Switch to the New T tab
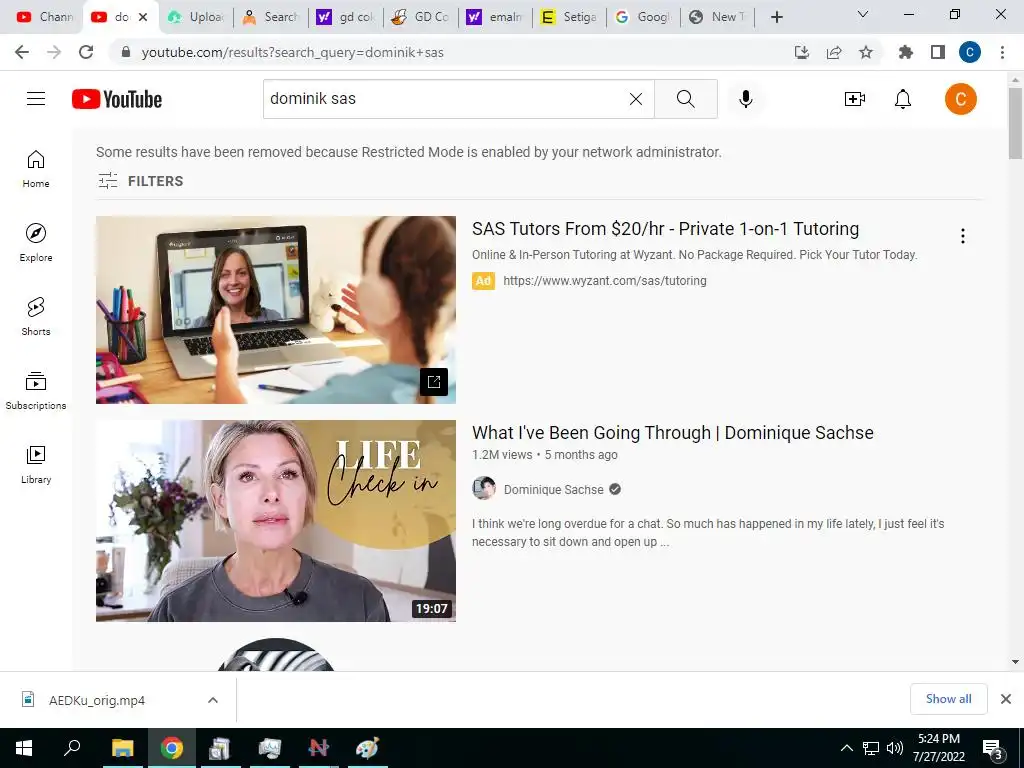This screenshot has height=768, width=1024. coord(717,17)
